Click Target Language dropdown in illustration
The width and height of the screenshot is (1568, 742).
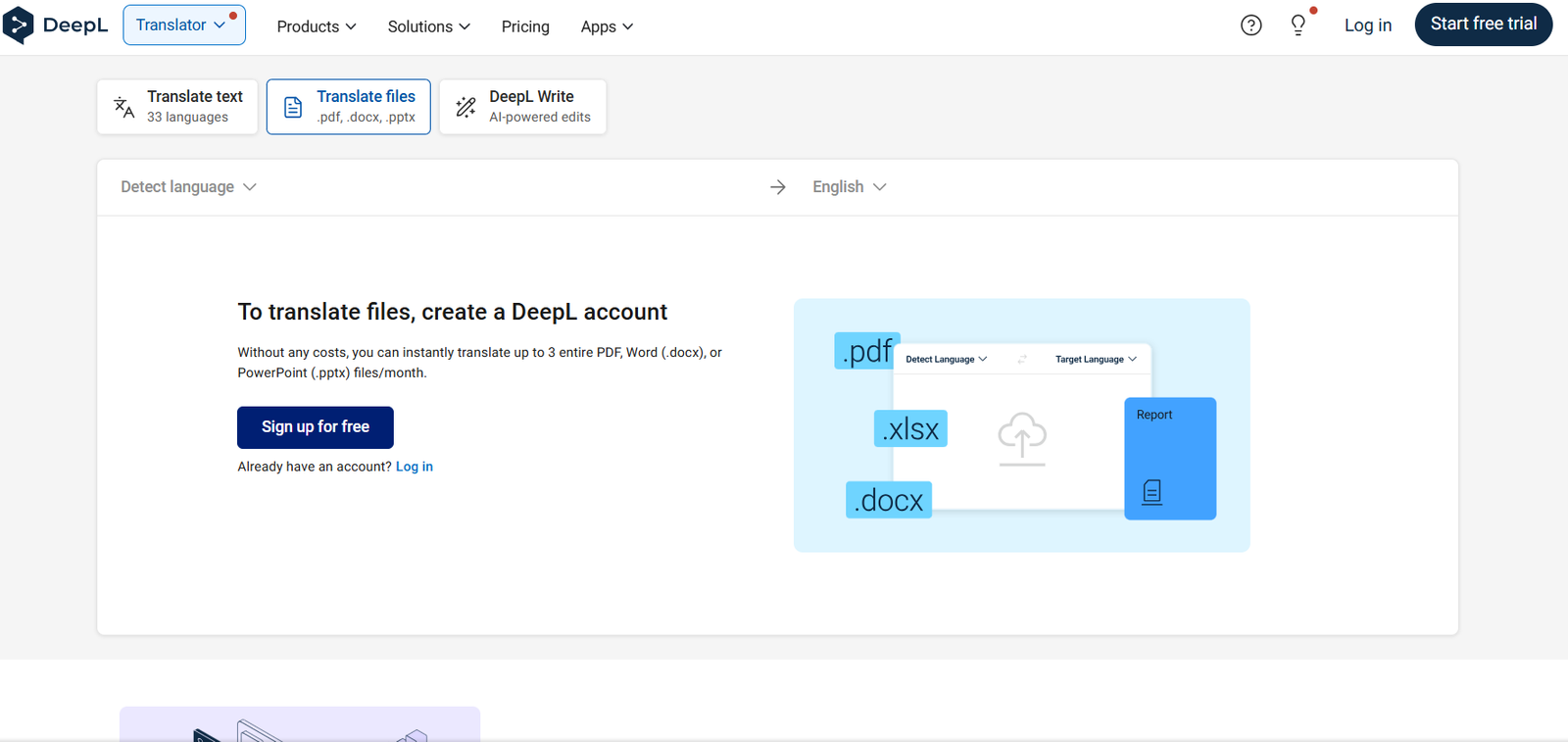(x=1096, y=360)
